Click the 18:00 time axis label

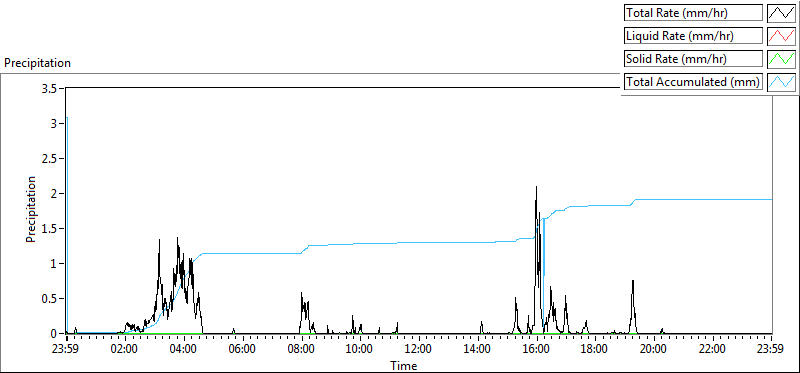pos(594,350)
